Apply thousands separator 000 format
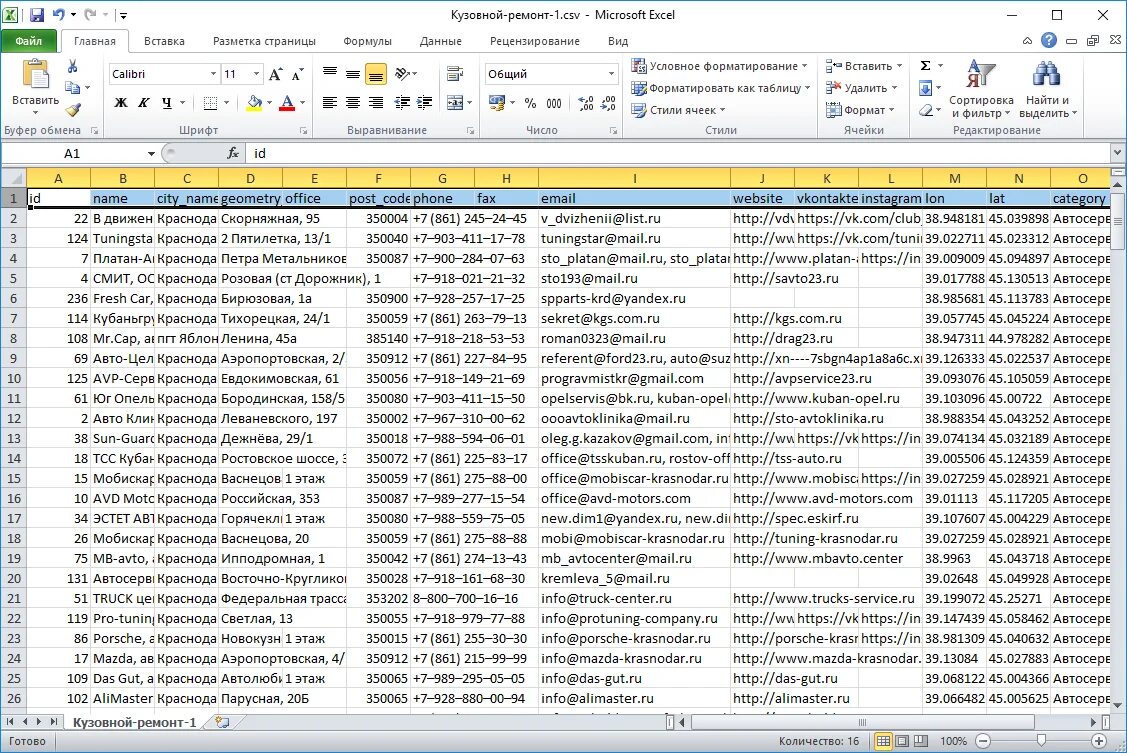The width and height of the screenshot is (1127, 753). point(553,103)
